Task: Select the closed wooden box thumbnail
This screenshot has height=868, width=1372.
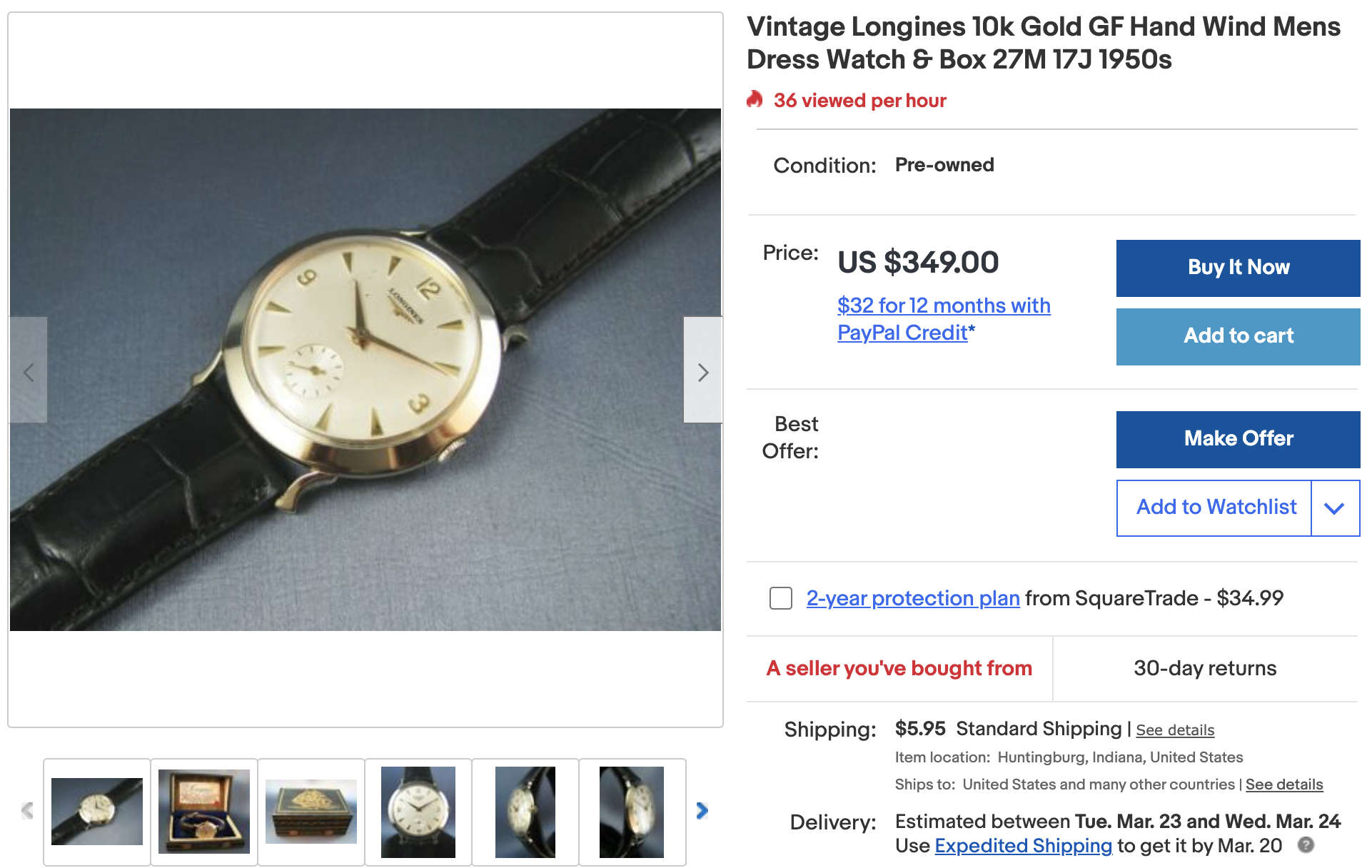Action: [x=311, y=812]
